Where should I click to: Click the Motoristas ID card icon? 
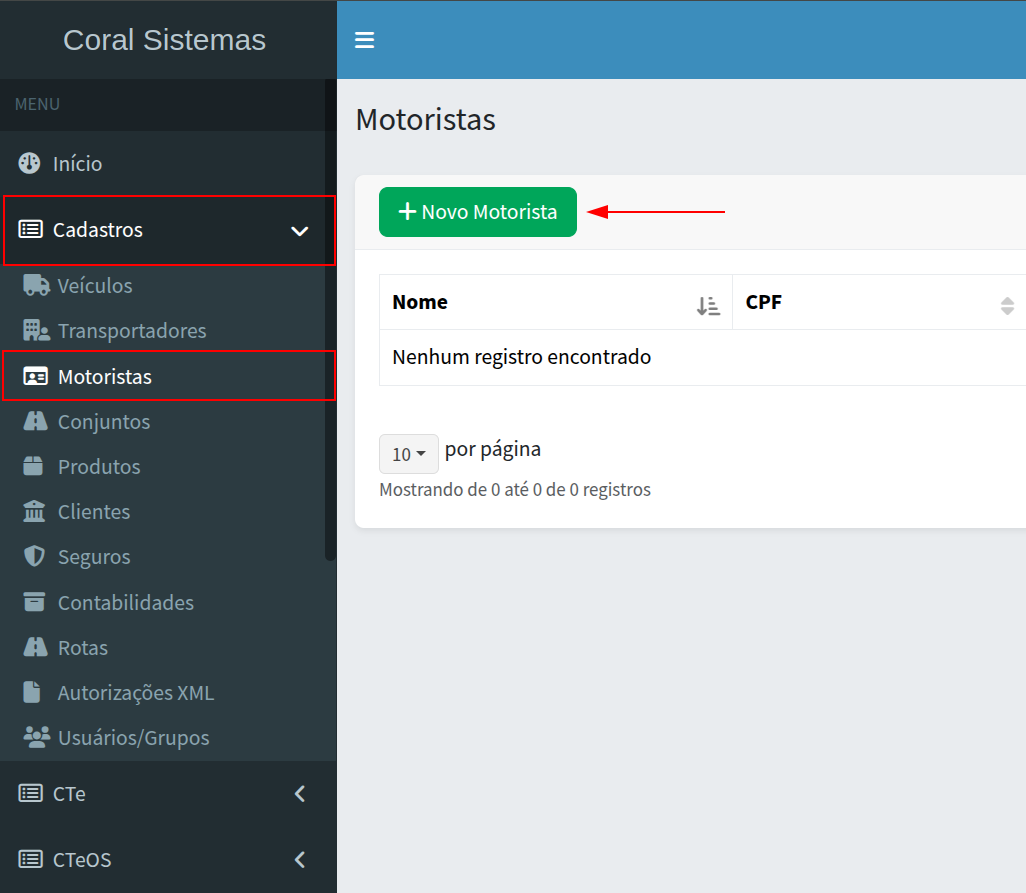36,377
